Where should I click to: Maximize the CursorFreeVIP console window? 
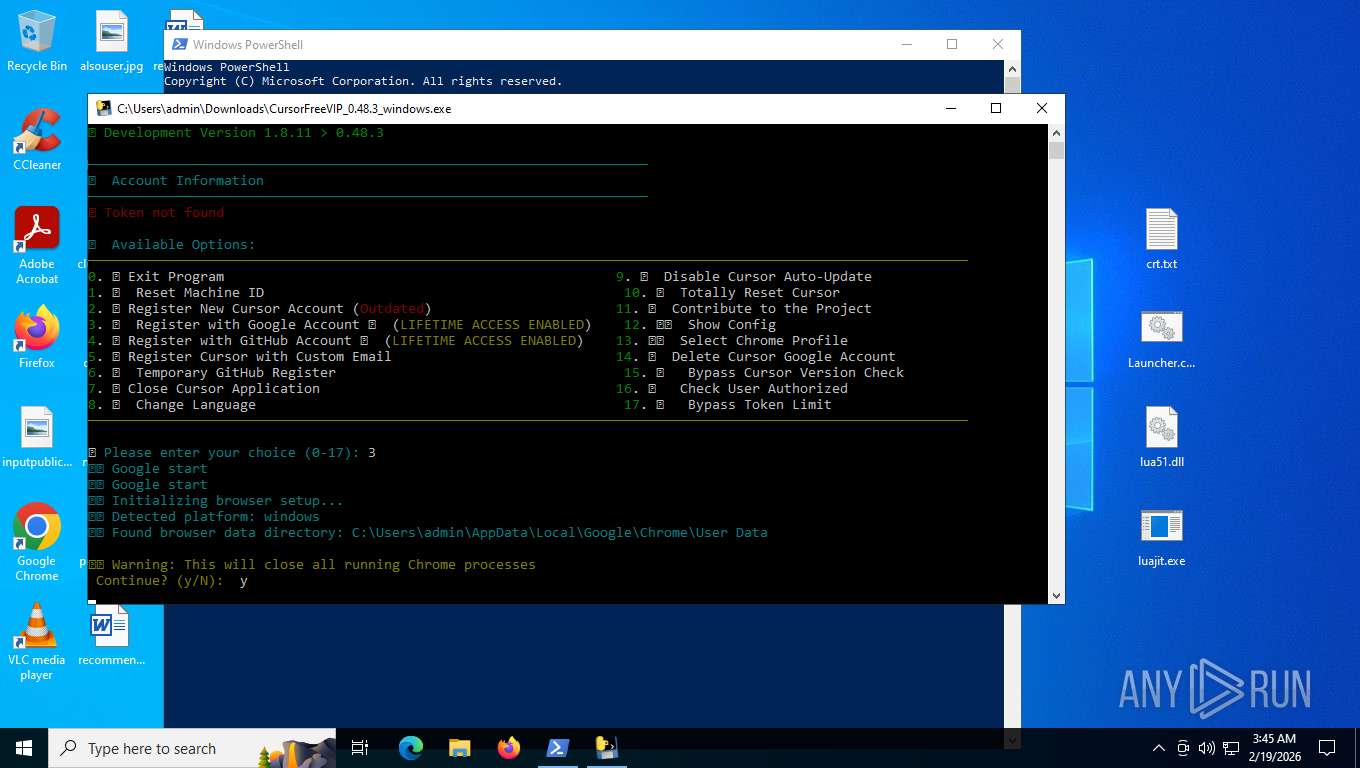tap(996, 108)
